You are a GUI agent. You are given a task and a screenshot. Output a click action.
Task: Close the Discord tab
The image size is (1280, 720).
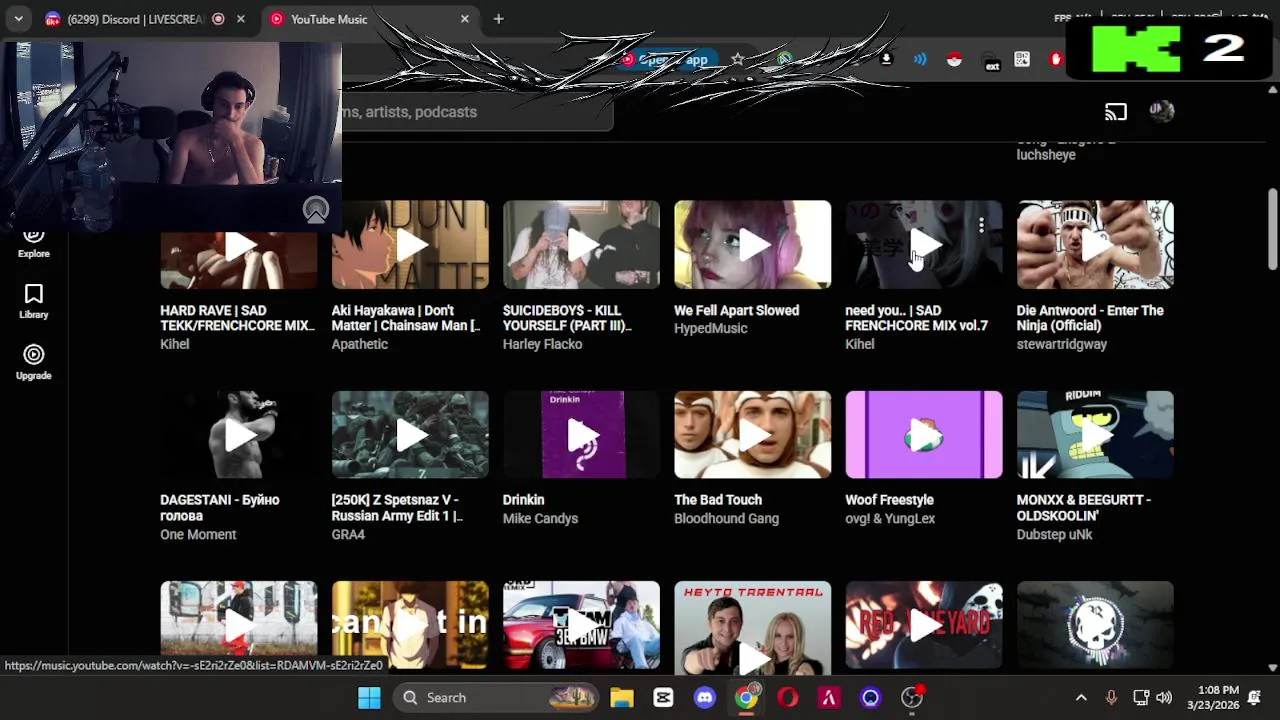tap(240, 19)
